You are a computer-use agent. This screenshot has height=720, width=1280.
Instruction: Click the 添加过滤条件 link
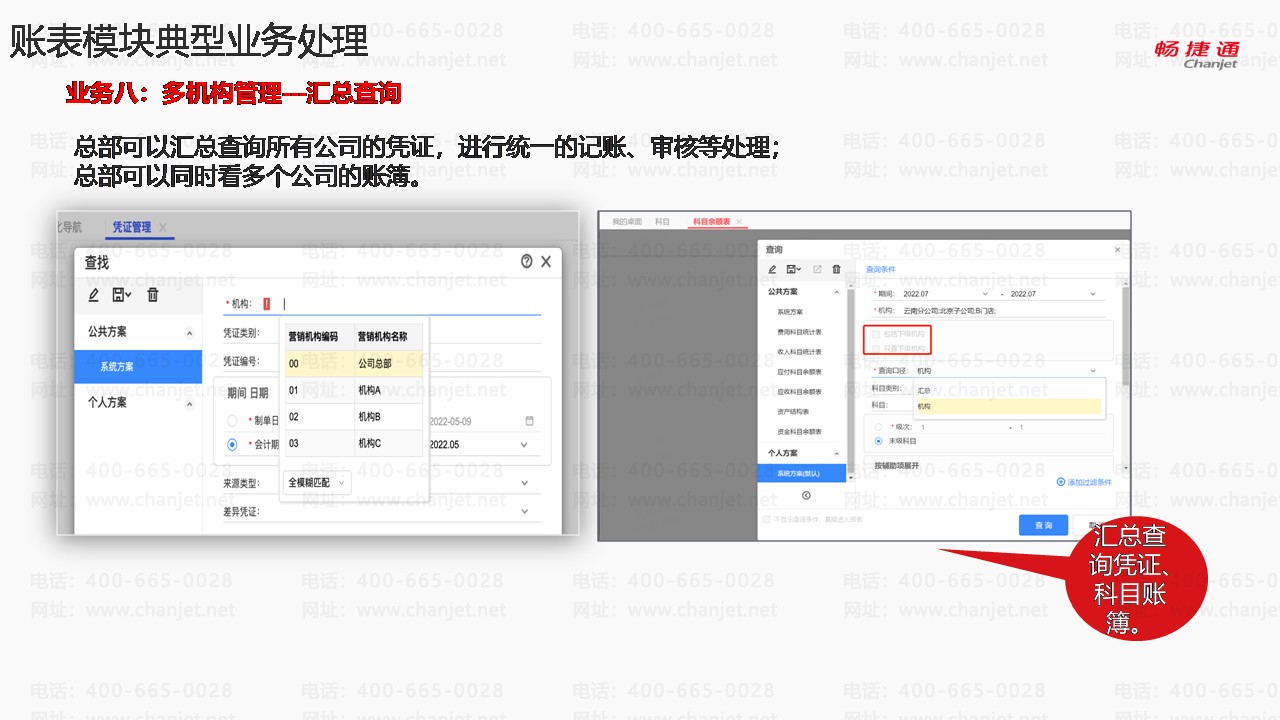pyautogui.click(x=1089, y=482)
